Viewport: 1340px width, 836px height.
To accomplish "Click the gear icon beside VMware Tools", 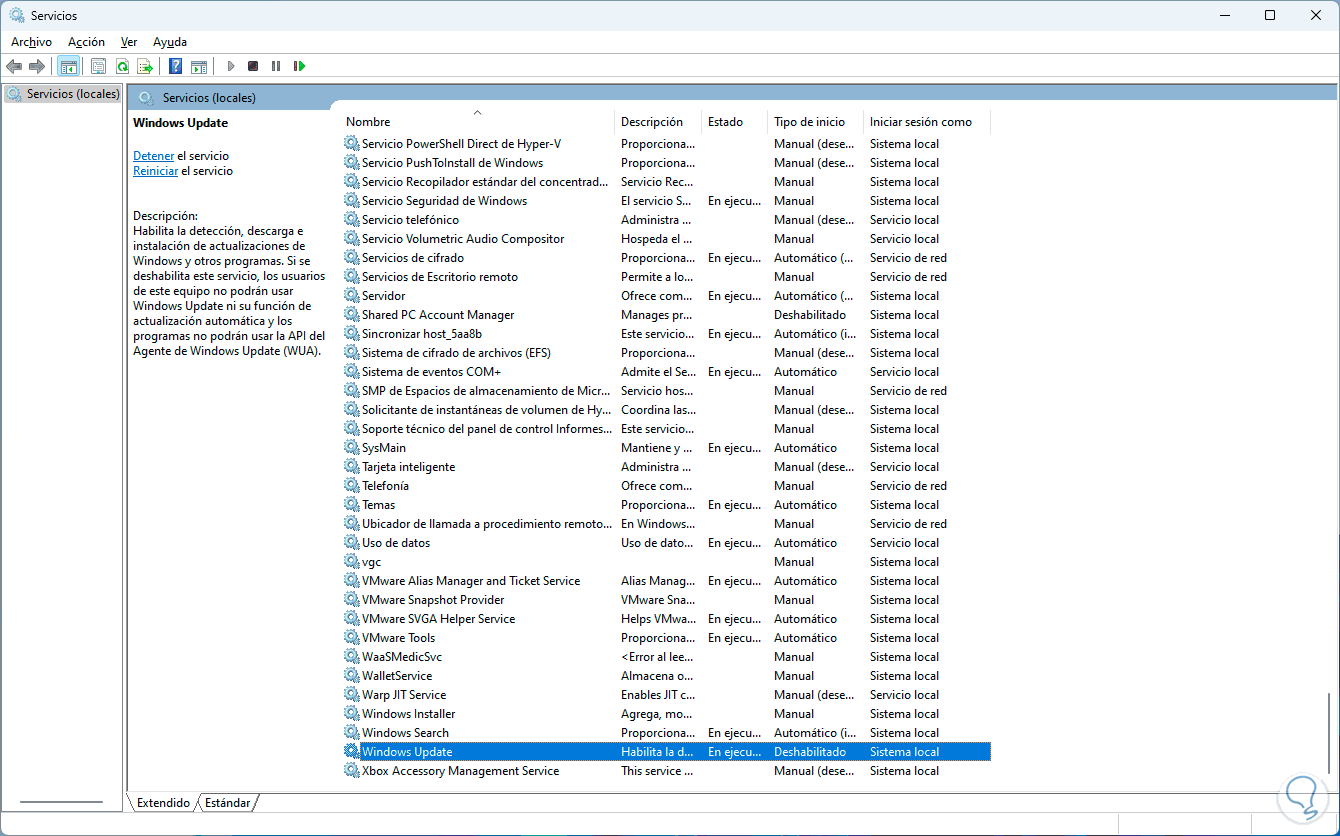I will [x=351, y=638].
